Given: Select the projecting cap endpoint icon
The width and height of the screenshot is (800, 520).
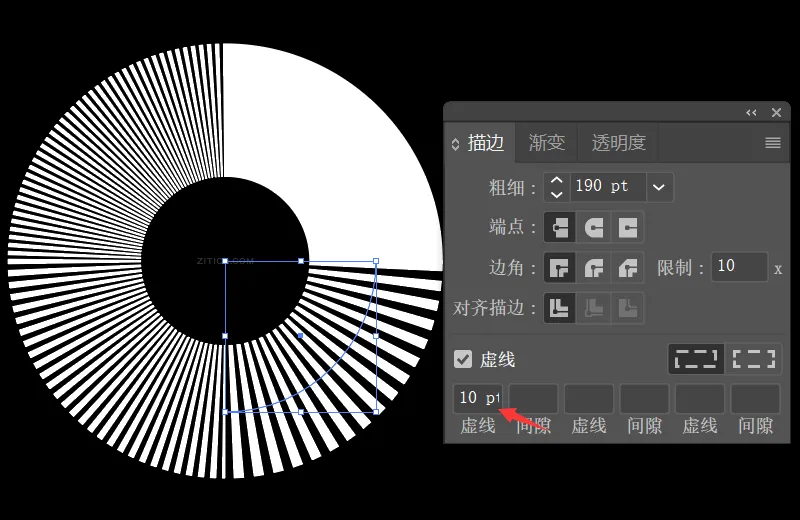Looking at the screenshot, I should coord(627,227).
